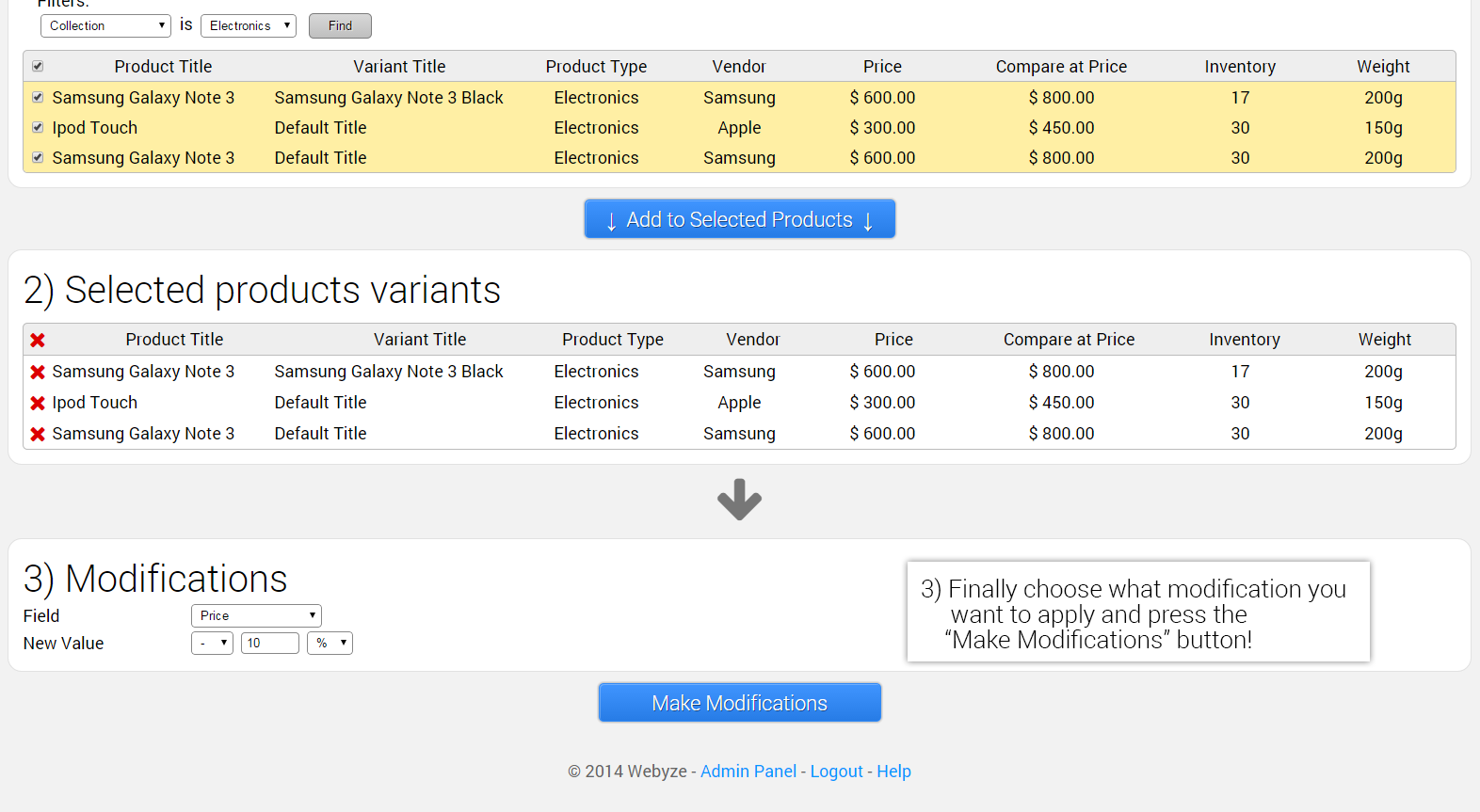Click $ 300.00 price in top table
Screen dimensions: 1480x812
pyautogui.click(x=882, y=128)
